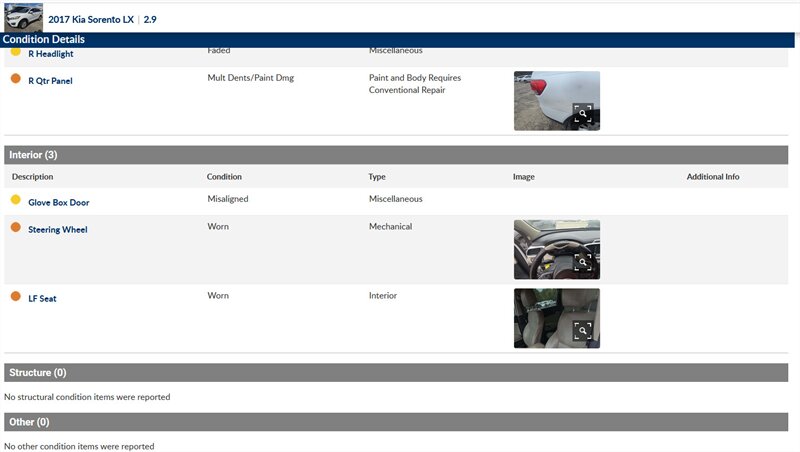Select the orange severity dot beside LF Seat
Image resolution: width=800 pixels, height=452 pixels.
coord(15,297)
